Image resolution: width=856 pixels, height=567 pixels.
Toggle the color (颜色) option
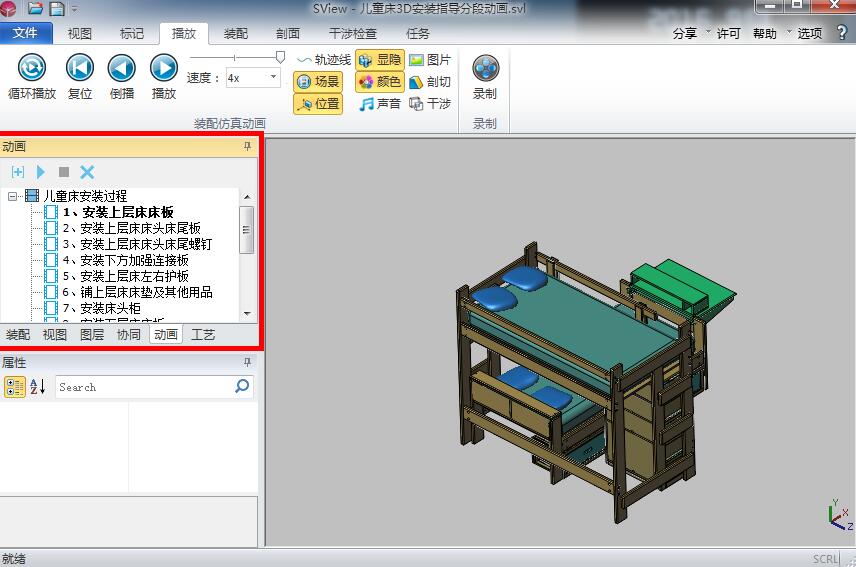380,82
